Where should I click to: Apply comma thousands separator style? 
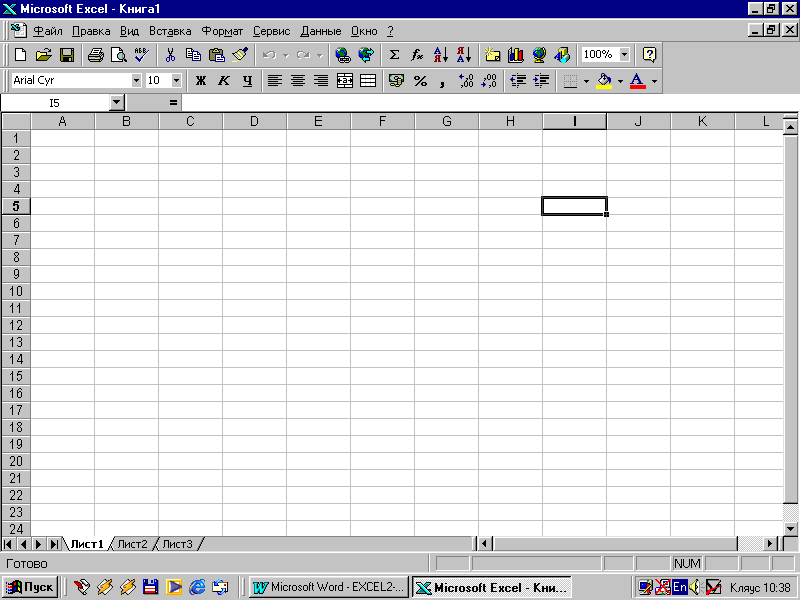coord(442,81)
